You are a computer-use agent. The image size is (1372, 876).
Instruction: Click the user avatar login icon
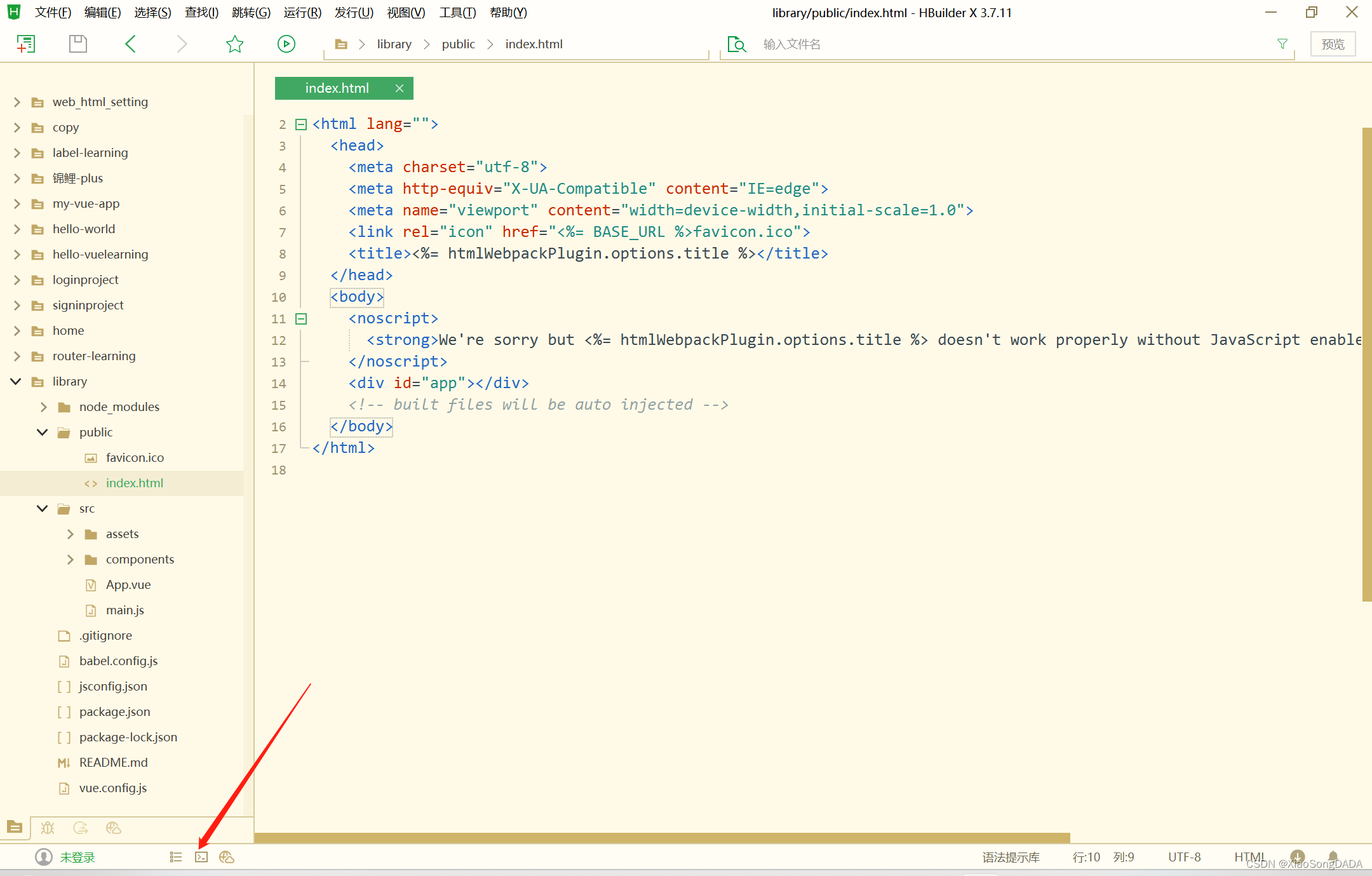(x=44, y=857)
